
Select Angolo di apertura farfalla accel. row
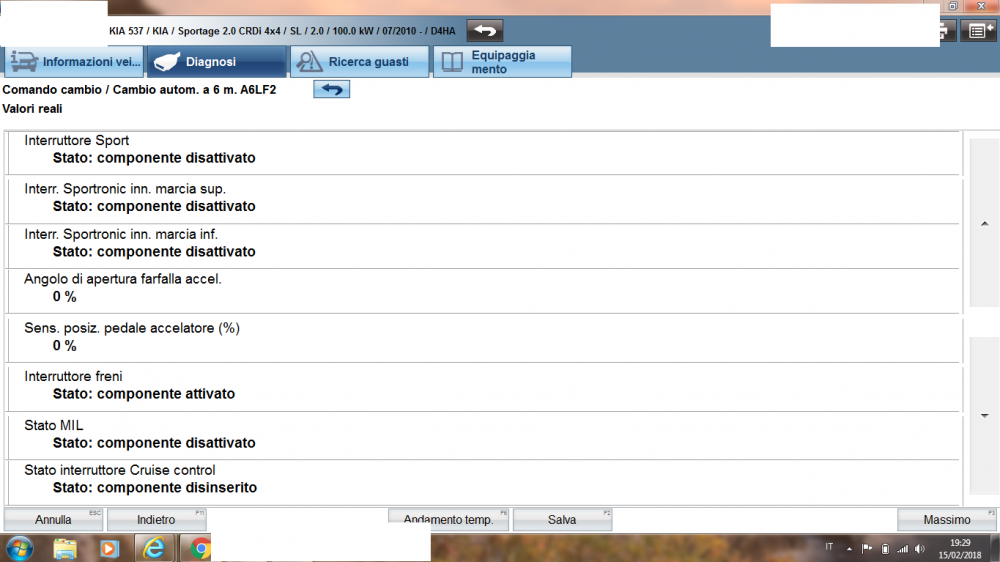(483, 291)
